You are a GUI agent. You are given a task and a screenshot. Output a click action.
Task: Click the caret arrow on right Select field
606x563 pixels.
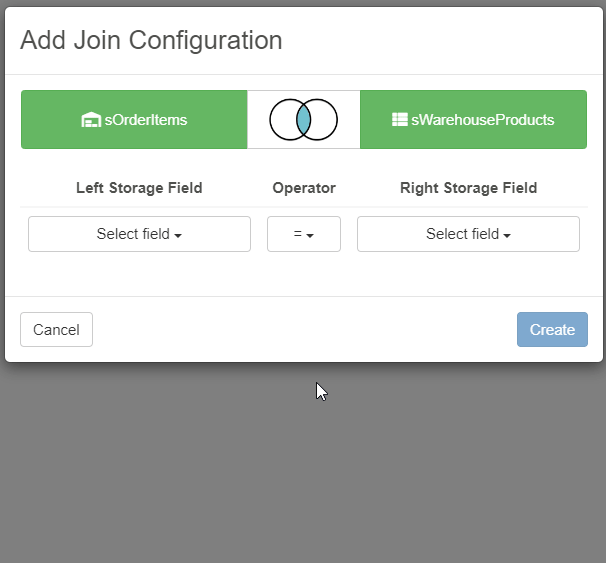(507, 236)
